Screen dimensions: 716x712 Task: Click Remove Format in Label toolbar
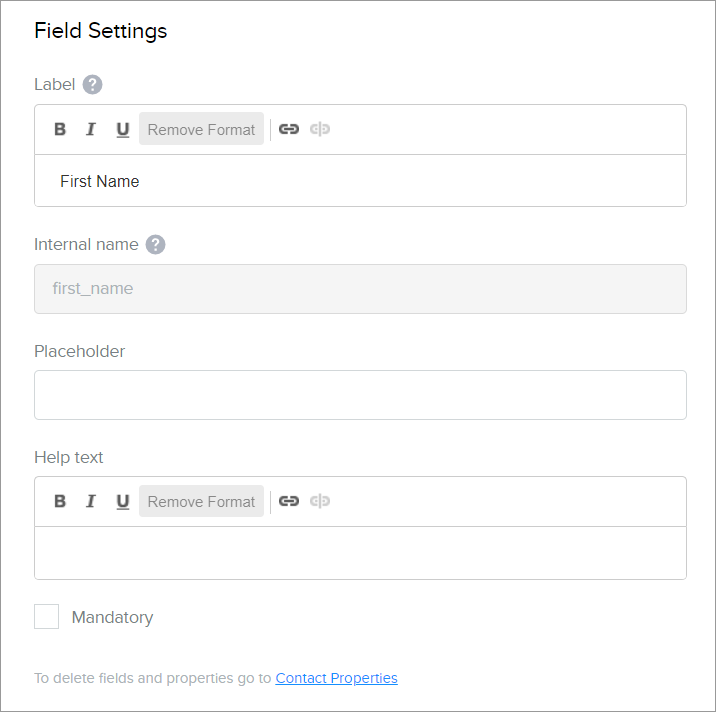pyautogui.click(x=201, y=129)
